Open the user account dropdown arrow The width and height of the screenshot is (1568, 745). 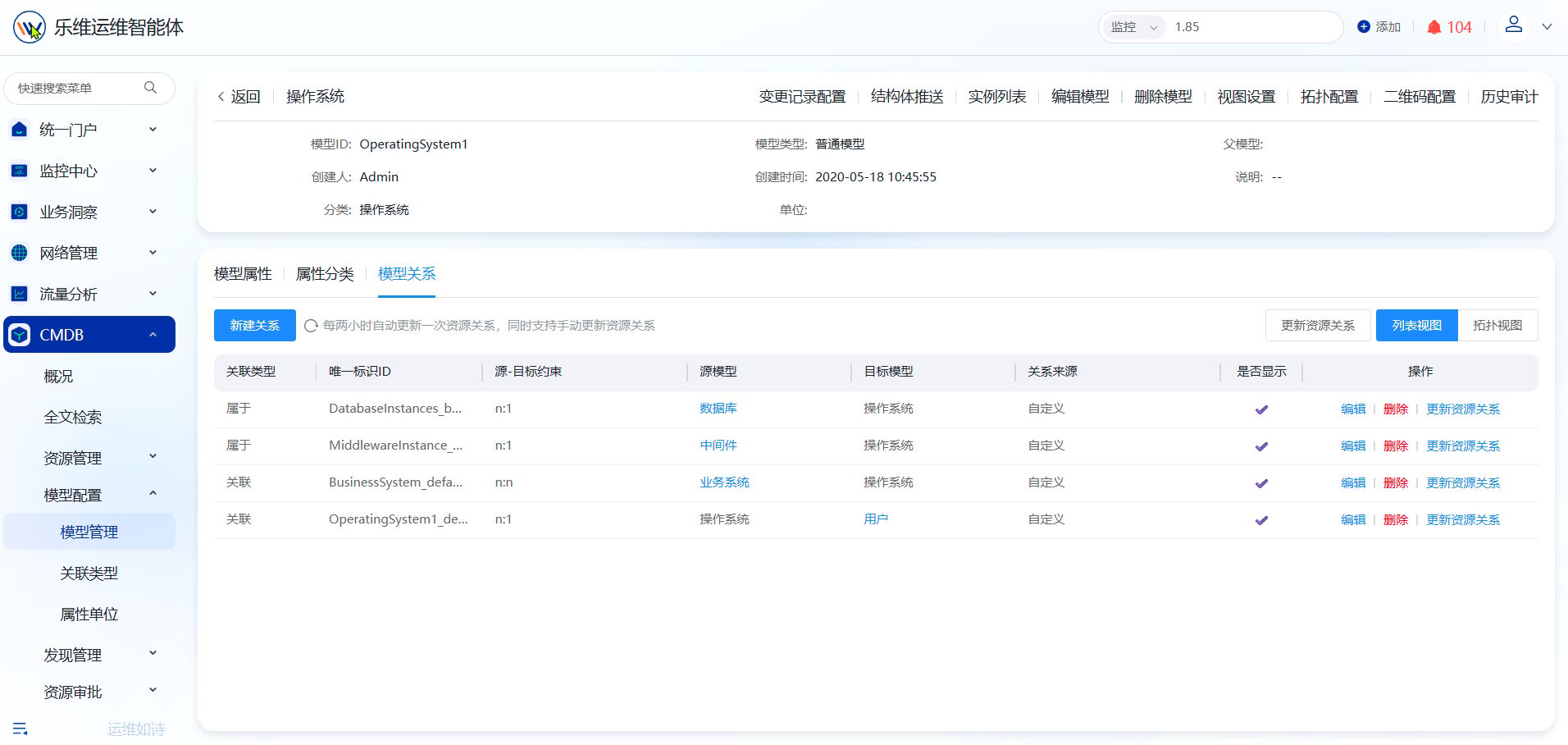coord(1547,27)
